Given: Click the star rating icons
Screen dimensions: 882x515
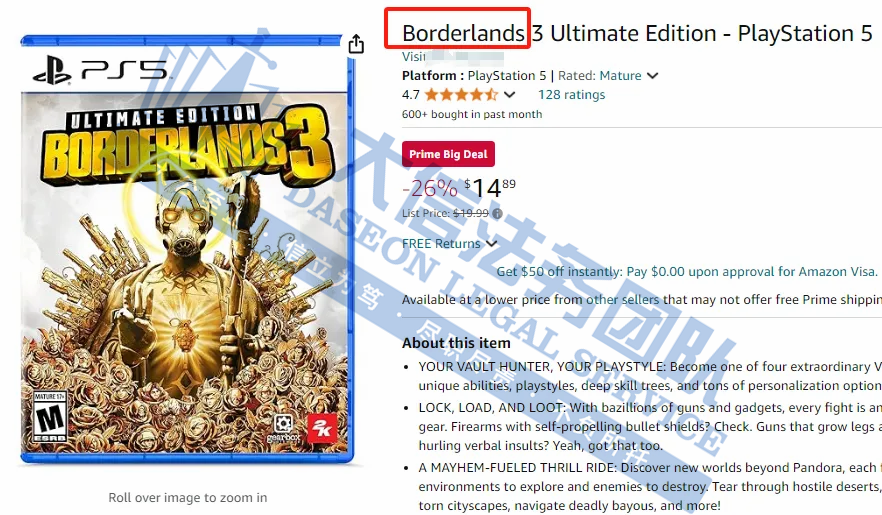Looking at the screenshot, I should pos(461,94).
